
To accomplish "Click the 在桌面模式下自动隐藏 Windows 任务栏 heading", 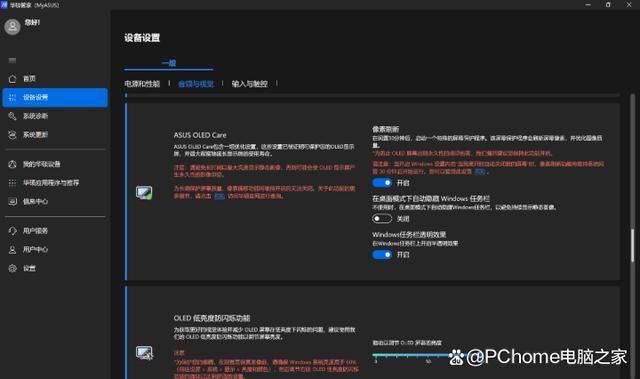I will 431,199.
